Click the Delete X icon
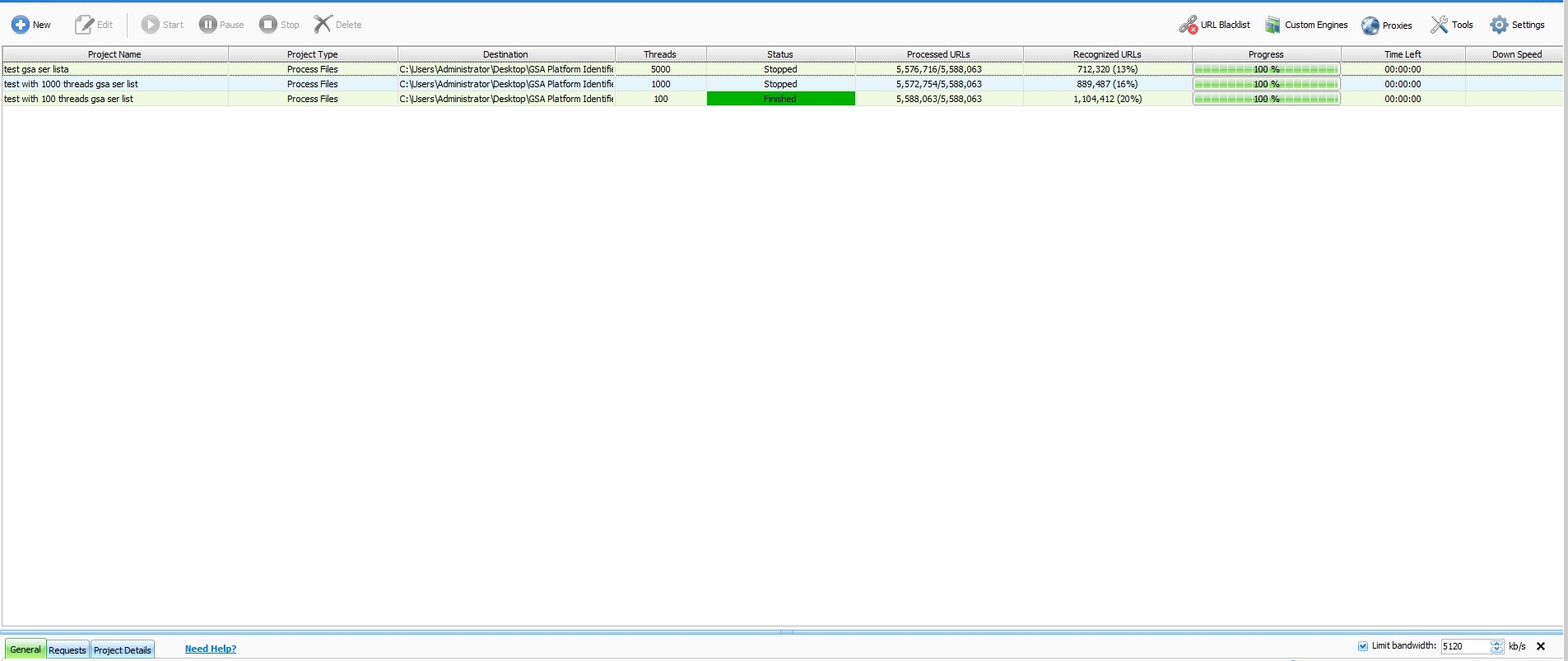The width and height of the screenshot is (1568, 661). pyautogui.click(x=323, y=25)
